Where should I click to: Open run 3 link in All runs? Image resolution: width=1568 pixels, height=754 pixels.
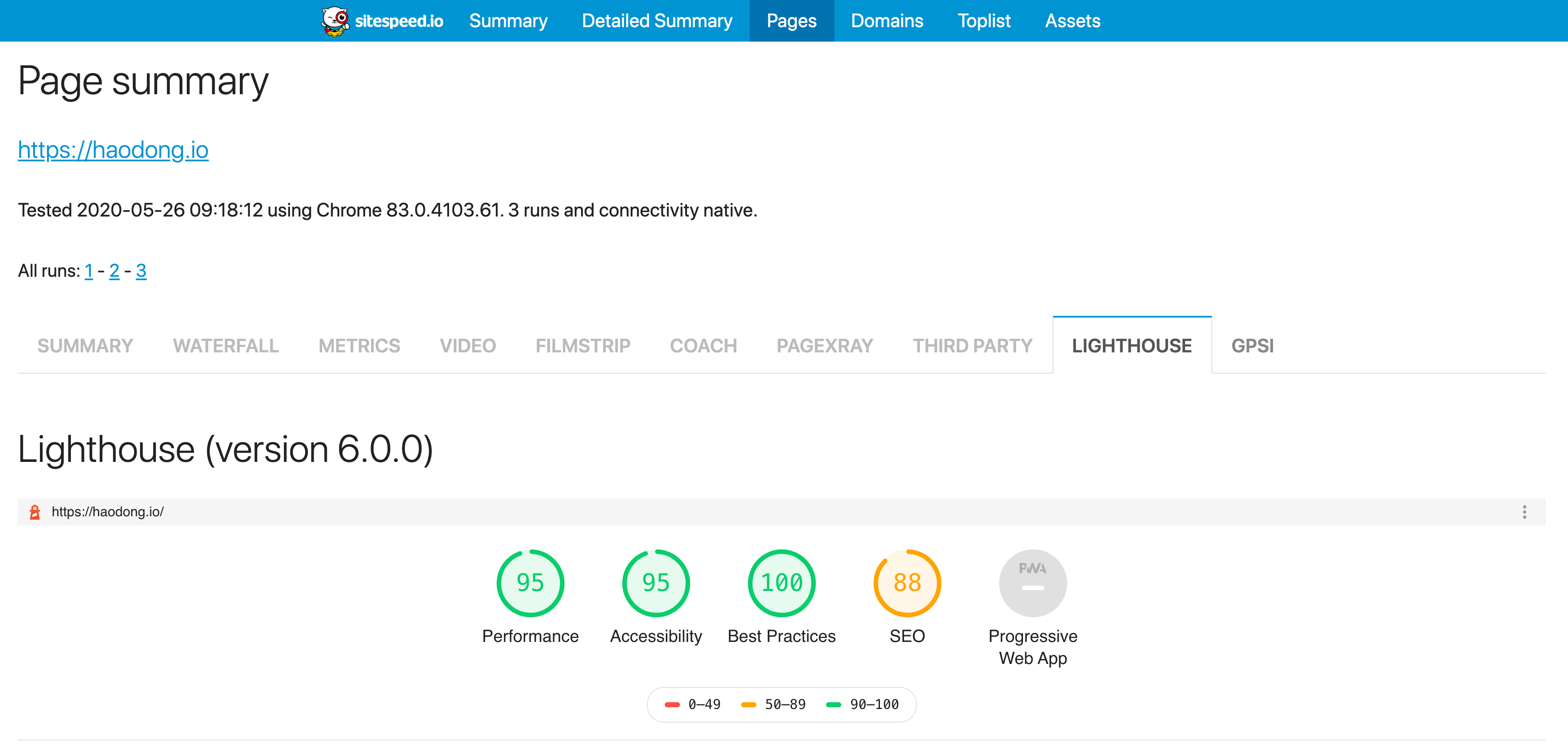141,271
